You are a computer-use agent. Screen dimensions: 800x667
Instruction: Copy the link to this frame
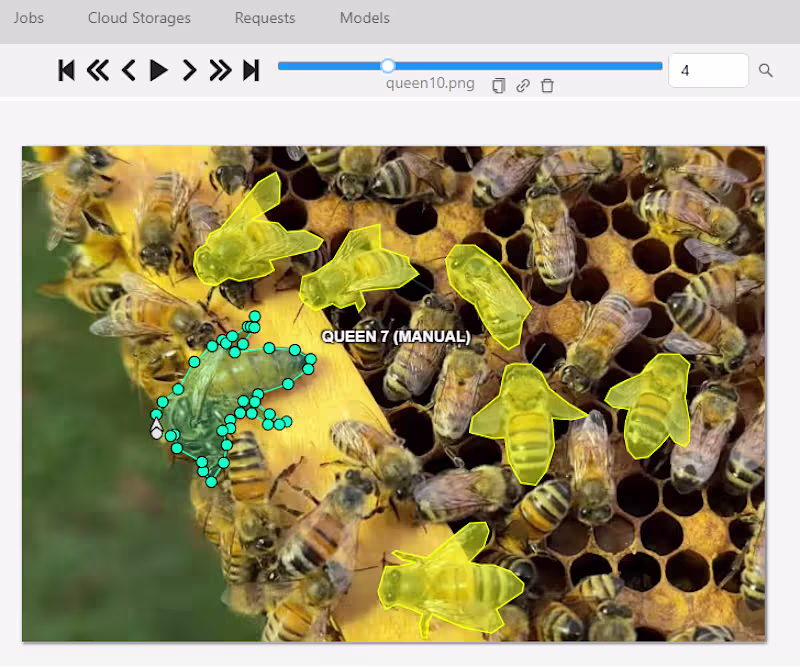[522, 86]
